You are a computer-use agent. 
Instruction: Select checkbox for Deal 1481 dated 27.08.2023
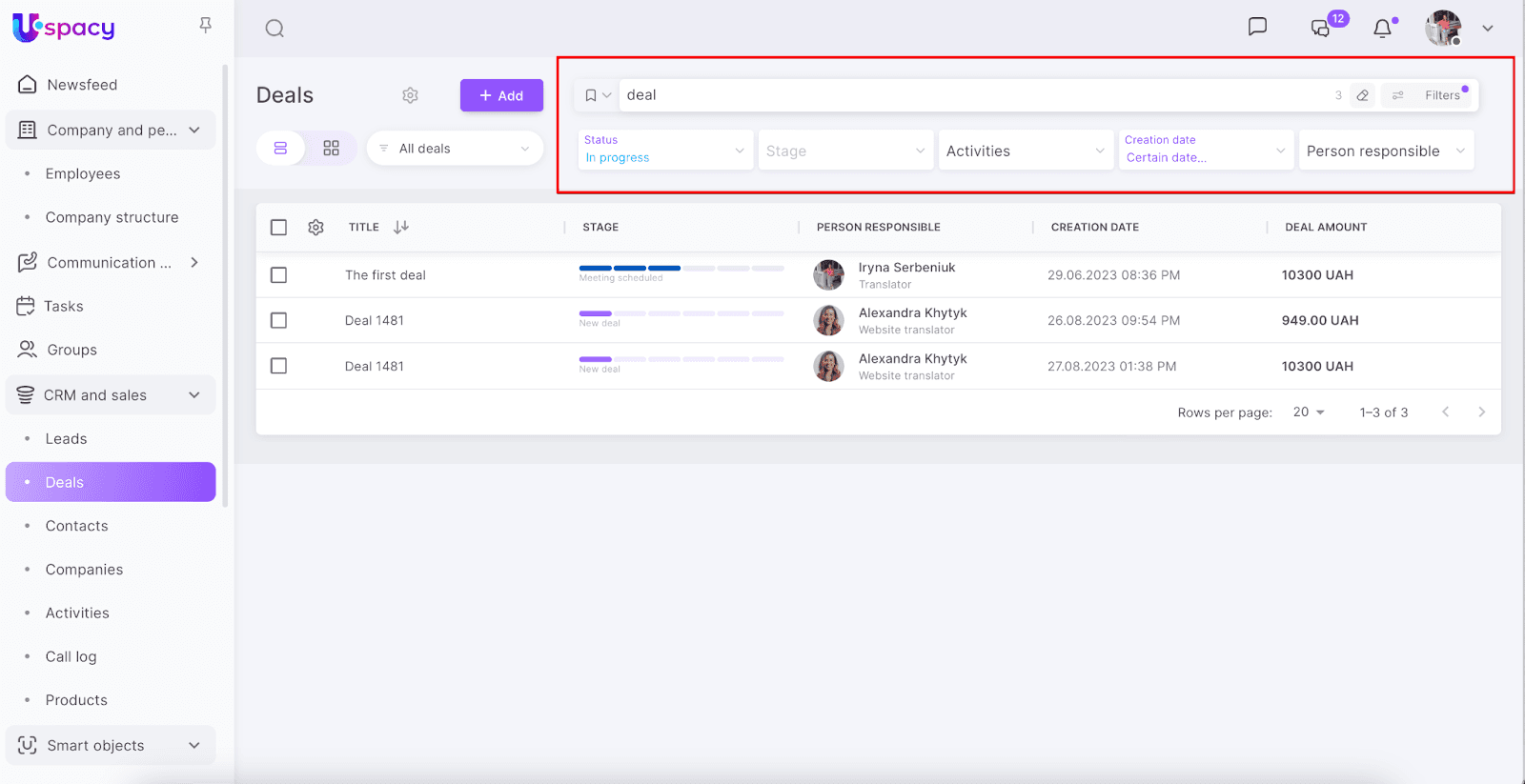278,366
